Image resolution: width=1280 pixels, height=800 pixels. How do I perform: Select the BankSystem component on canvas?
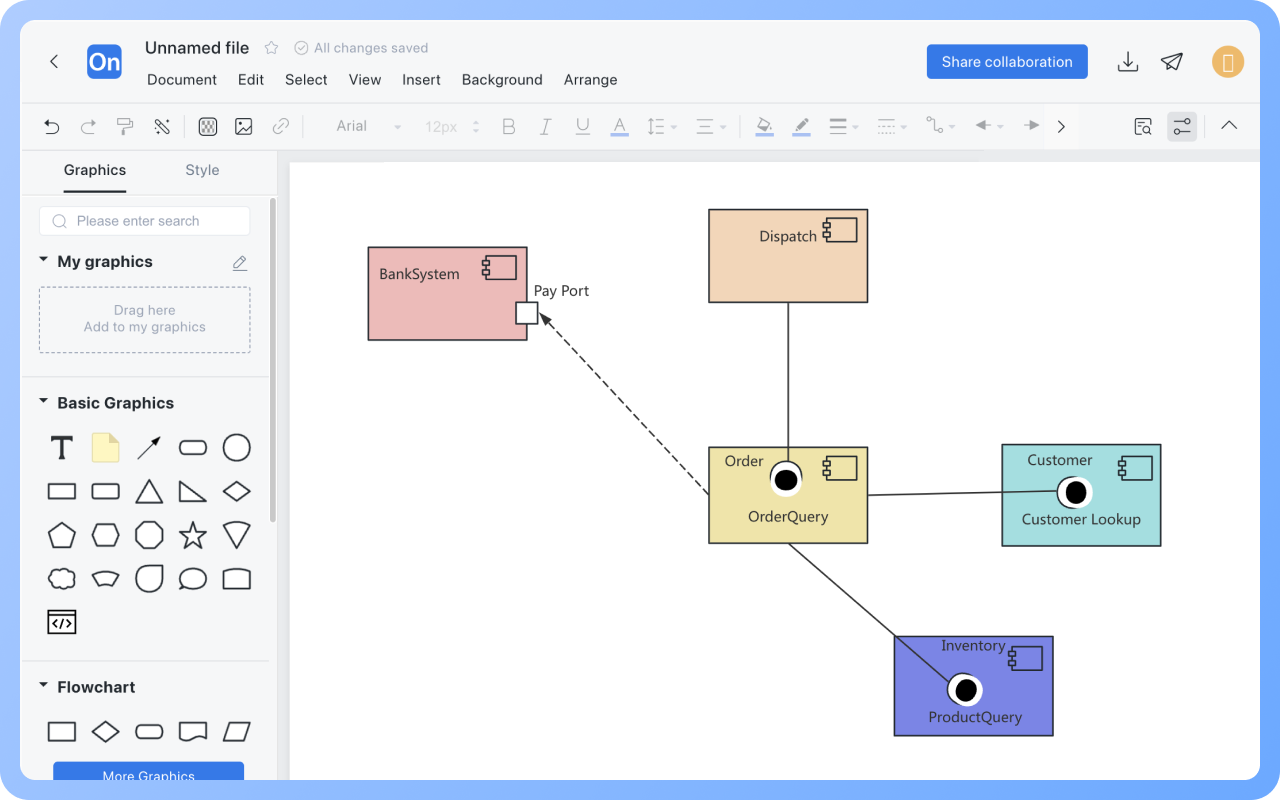(447, 294)
